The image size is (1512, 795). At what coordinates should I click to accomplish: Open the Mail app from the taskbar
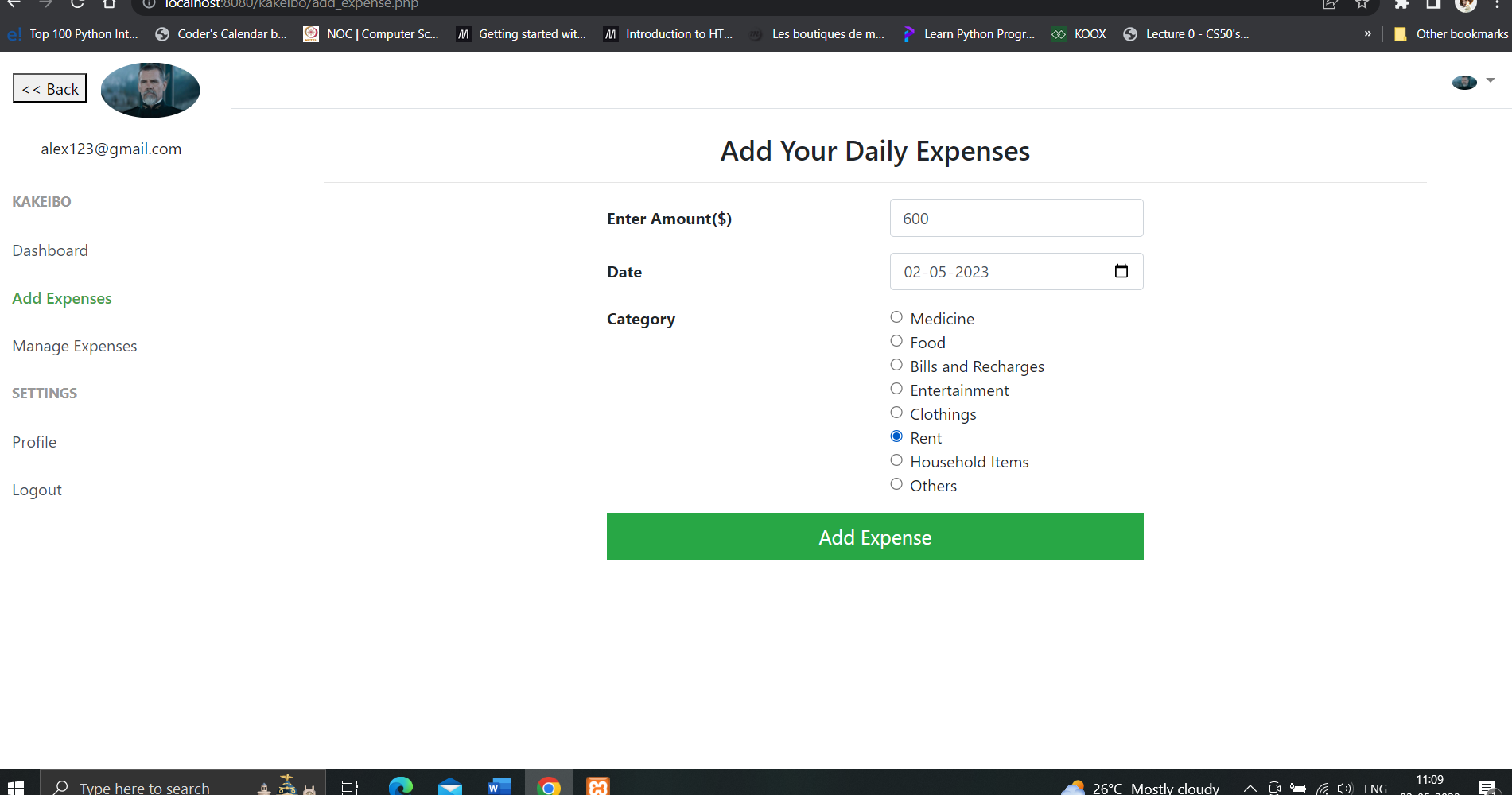tap(450, 786)
